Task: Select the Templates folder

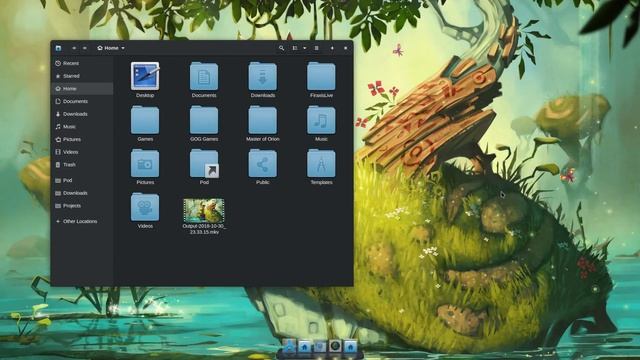Action: pos(321,163)
